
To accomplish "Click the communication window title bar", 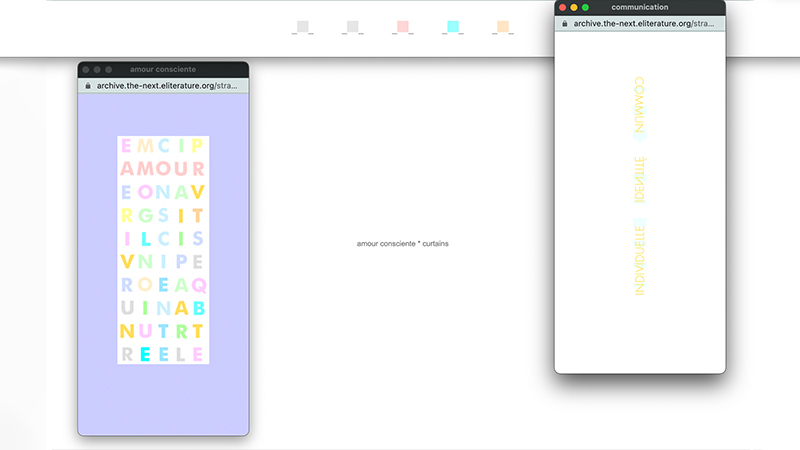I will [640, 7].
